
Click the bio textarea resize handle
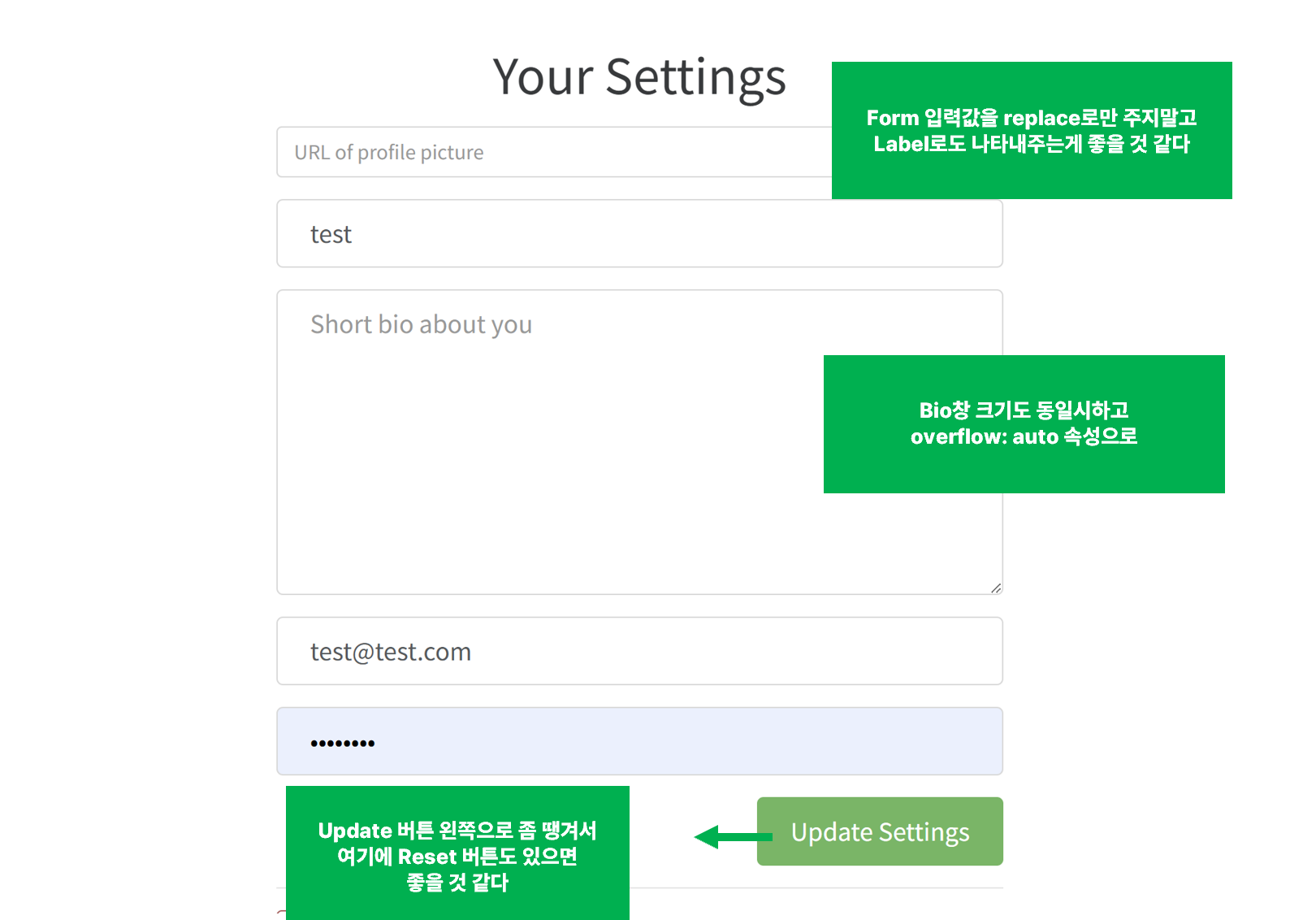click(x=996, y=588)
